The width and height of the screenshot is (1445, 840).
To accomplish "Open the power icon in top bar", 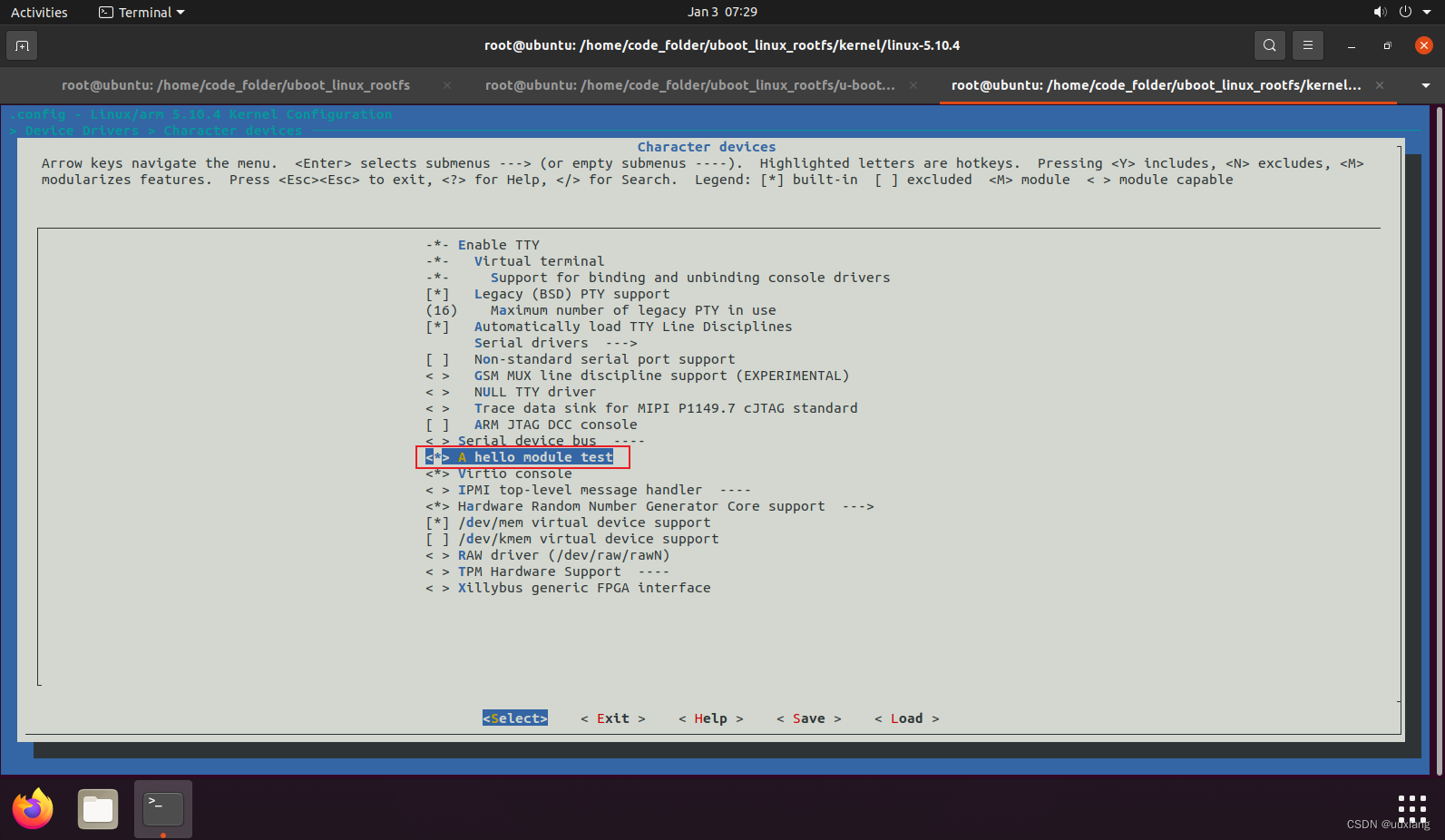I will tap(1405, 12).
